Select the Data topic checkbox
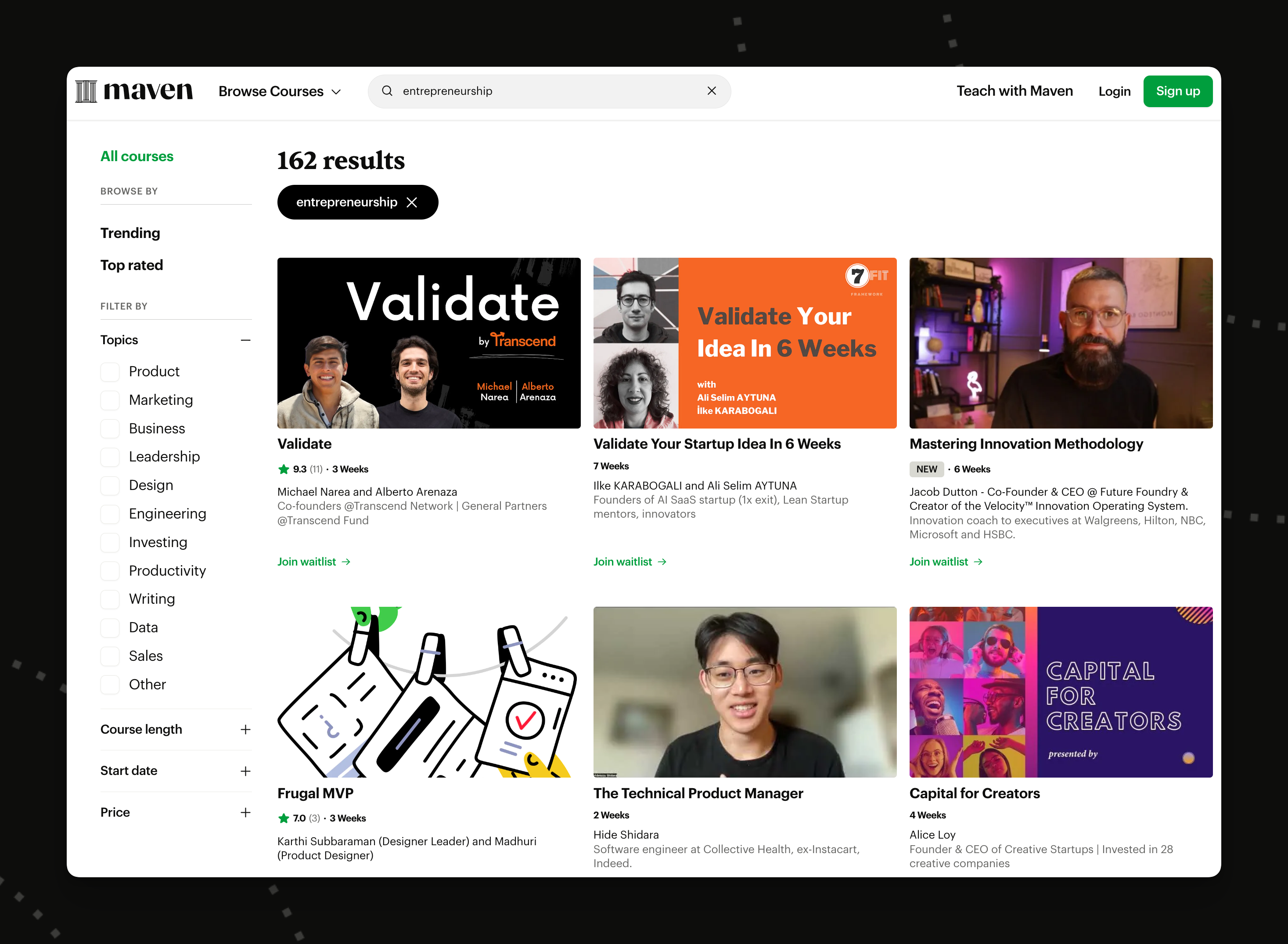 coord(110,628)
